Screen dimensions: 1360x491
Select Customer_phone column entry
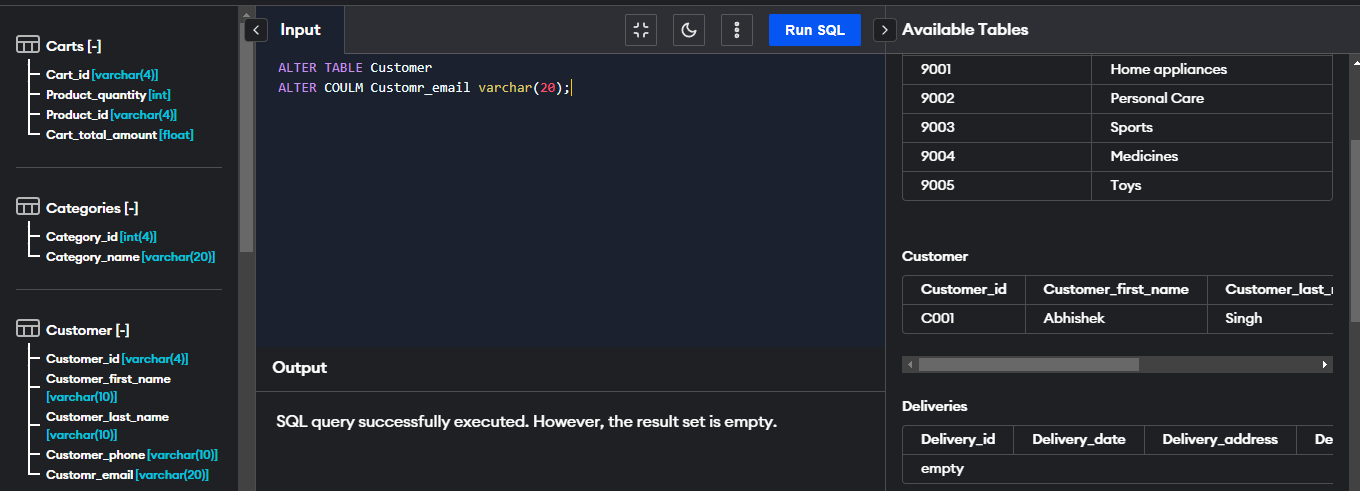tap(132, 455)
